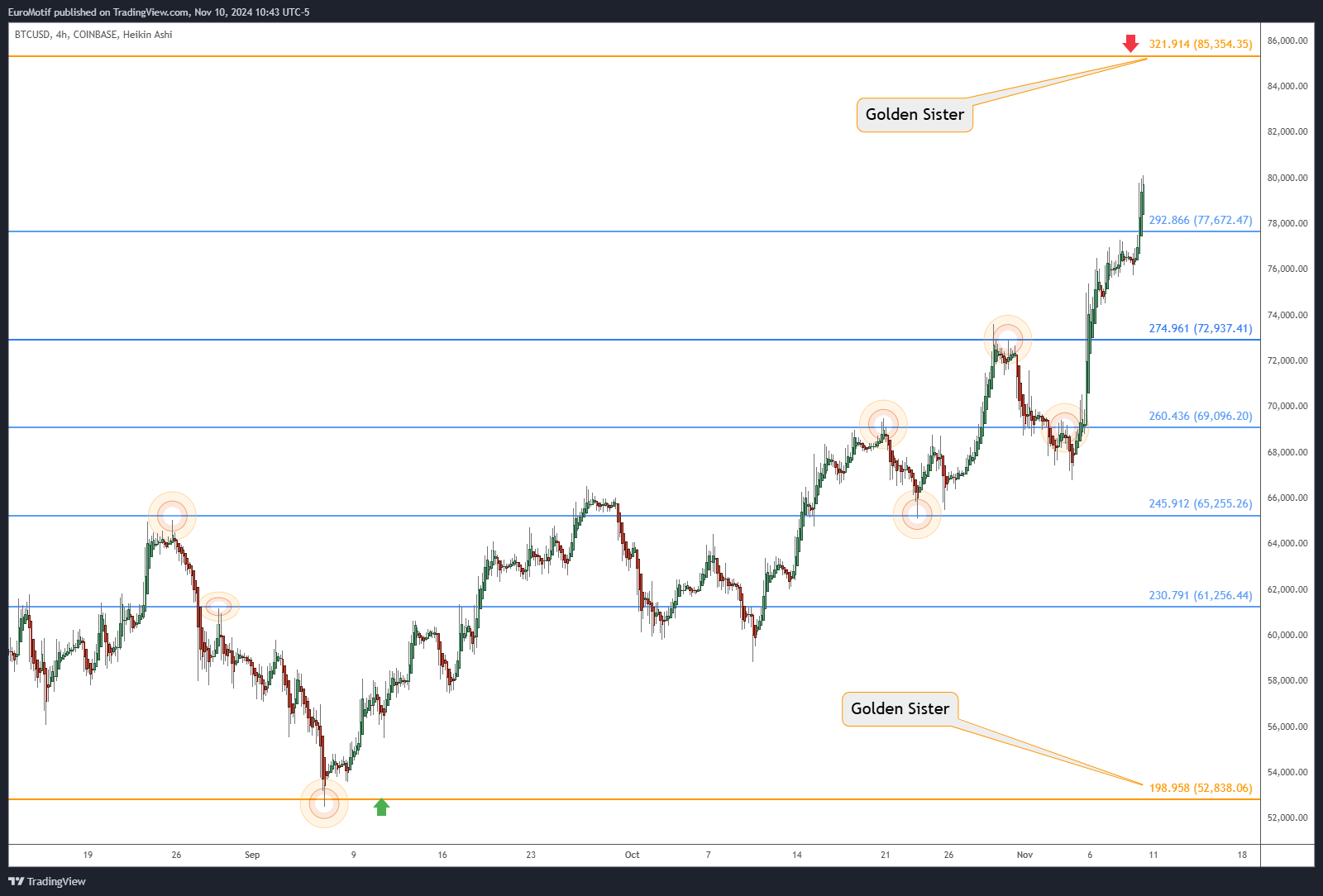The width and height of the screenshot is (1323, 896).
Task: Click the 60,000.00 price axis label
Action: pos(1287,635)
